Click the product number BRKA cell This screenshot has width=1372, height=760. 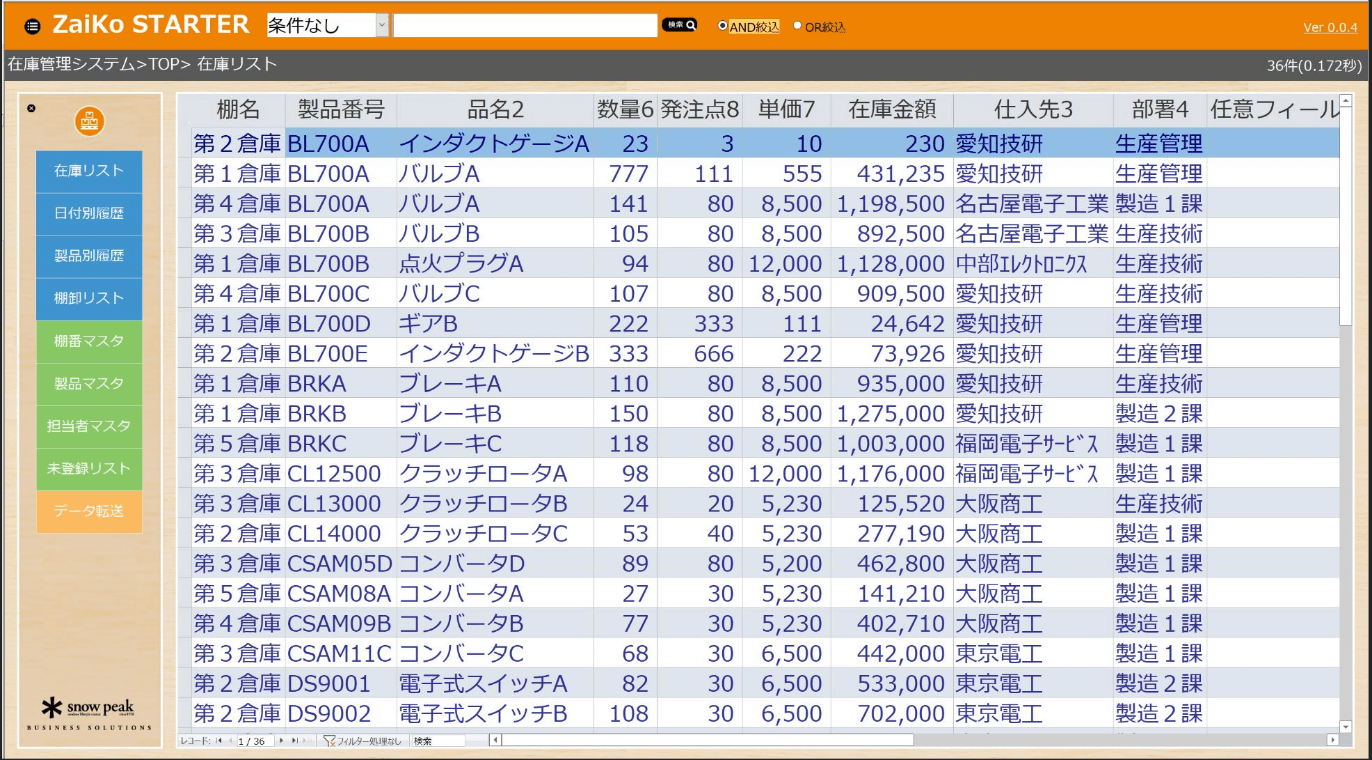(341, 383)
